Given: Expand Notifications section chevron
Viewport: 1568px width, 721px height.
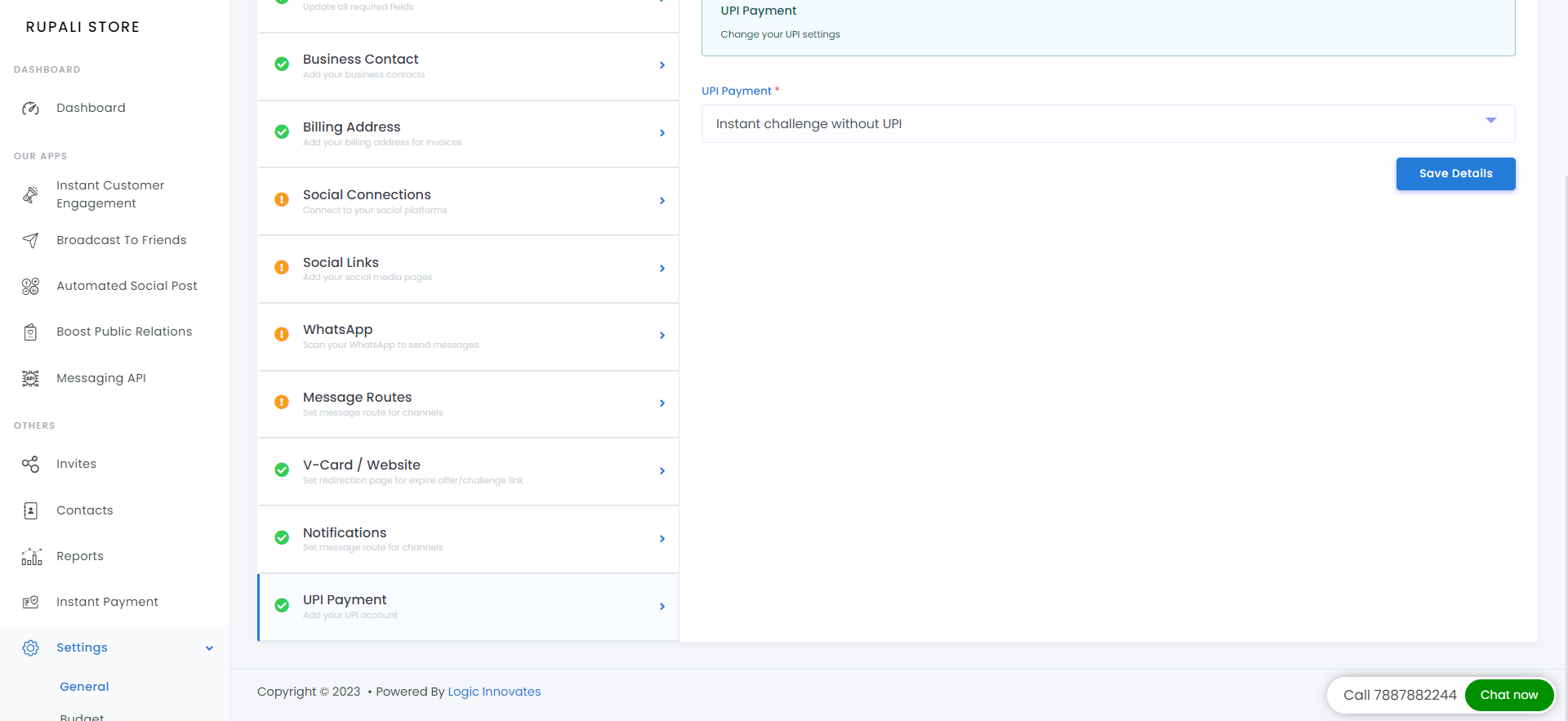Looking at the screenshot, I should point(662,539).
